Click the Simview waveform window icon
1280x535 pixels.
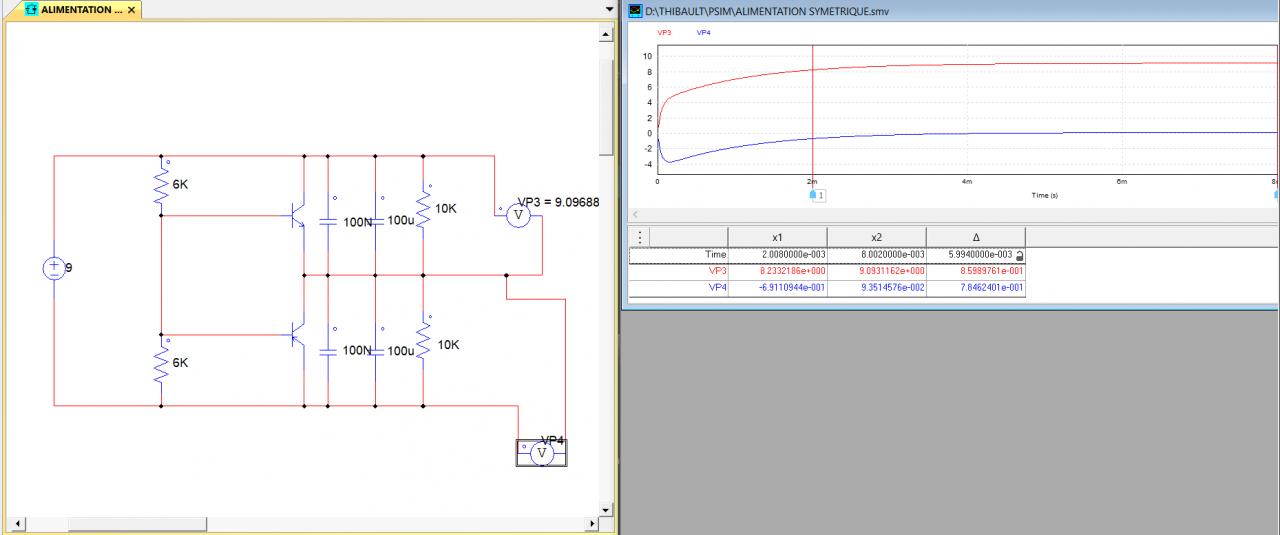click(634, 11)
